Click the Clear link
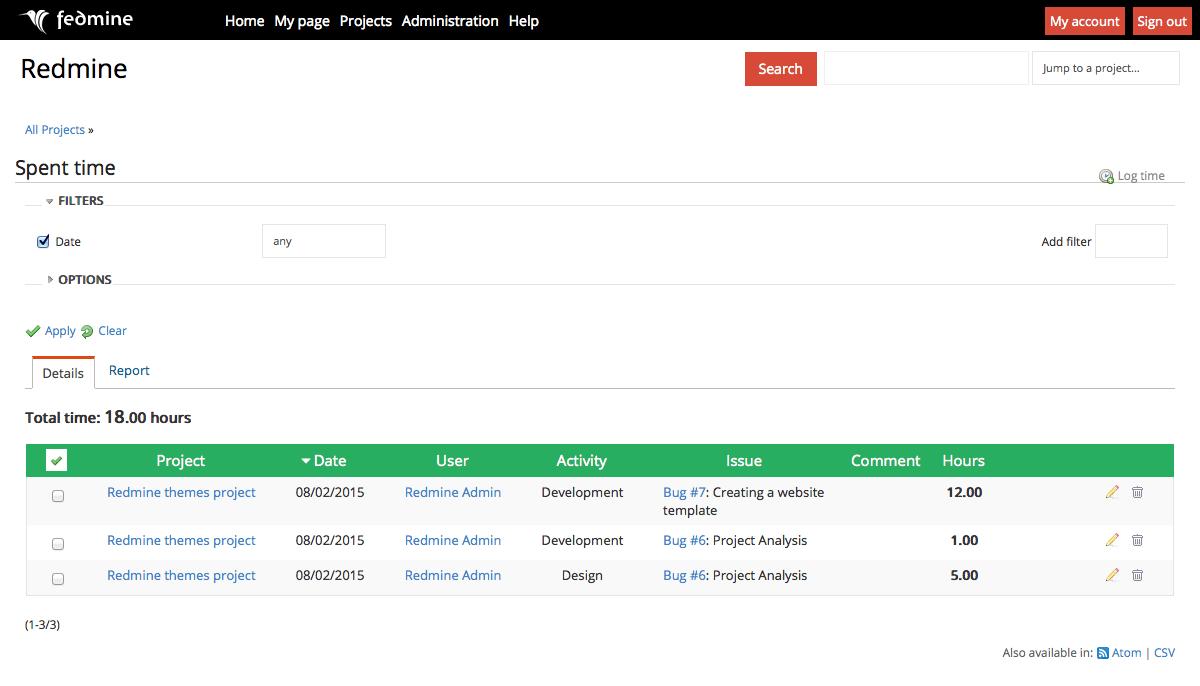 click(x=112, y=331)
